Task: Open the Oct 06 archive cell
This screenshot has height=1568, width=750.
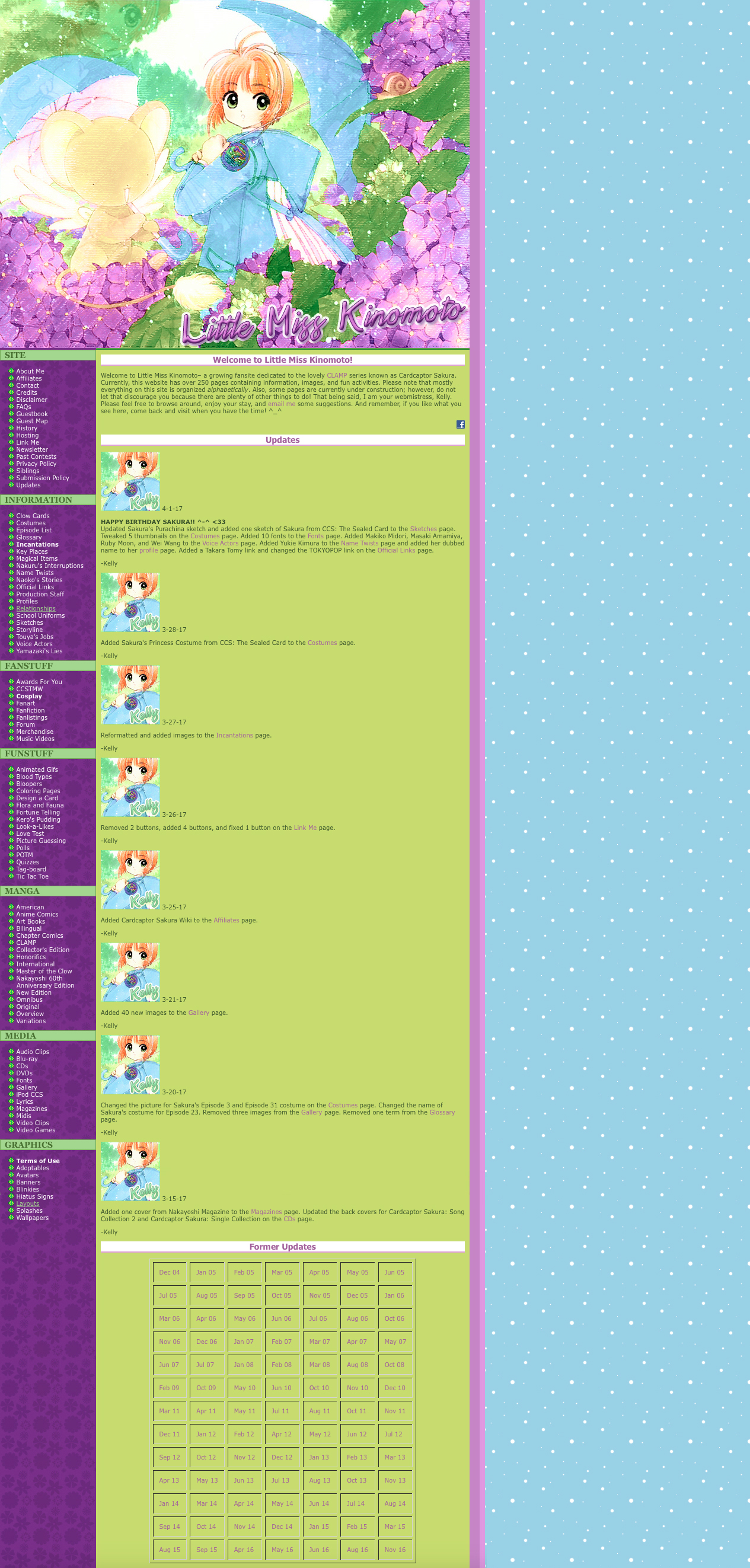Action: coord(394,1319)
